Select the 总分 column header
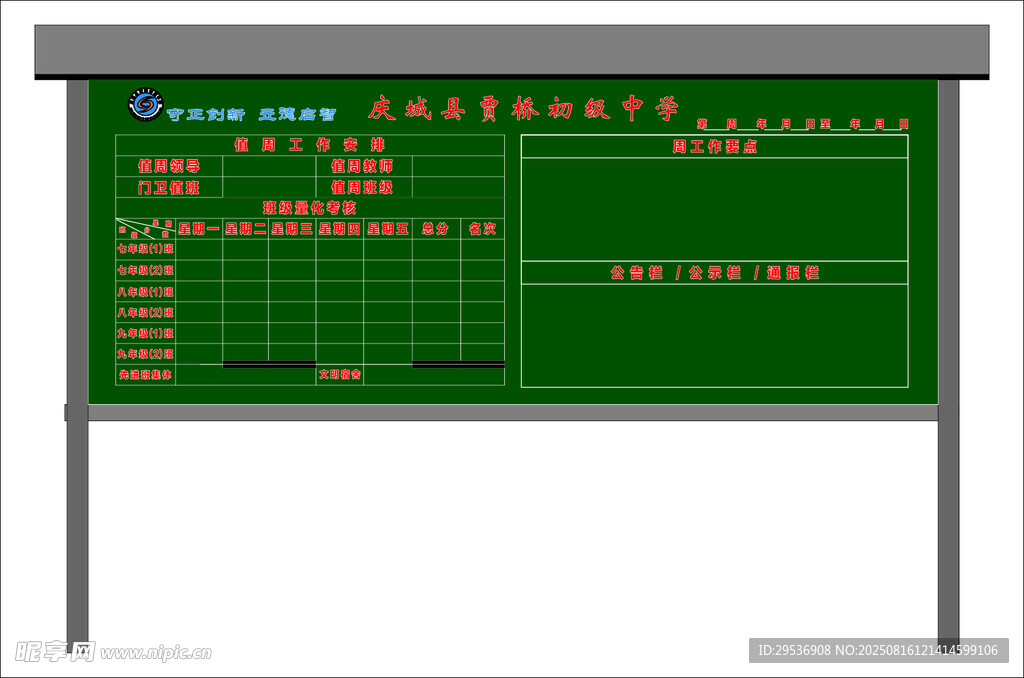The image size is (1024, 678). click(x=435, y=228)
